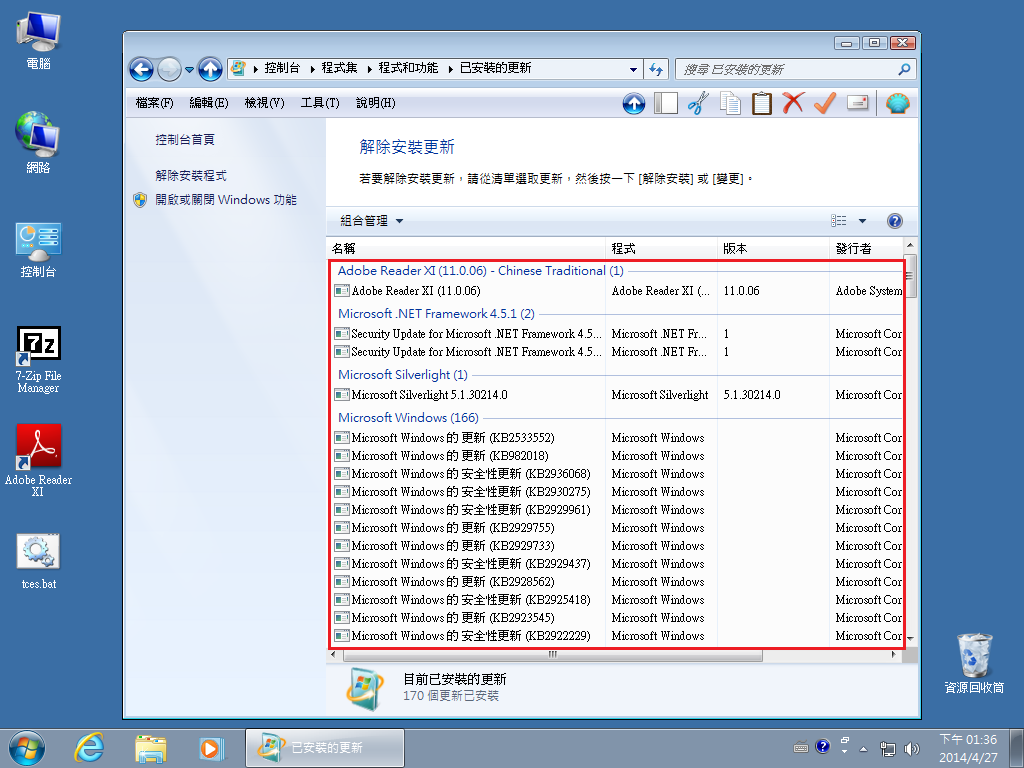1024x768 pixels.
Task: Select security update KB2929961
Action: 616,509
